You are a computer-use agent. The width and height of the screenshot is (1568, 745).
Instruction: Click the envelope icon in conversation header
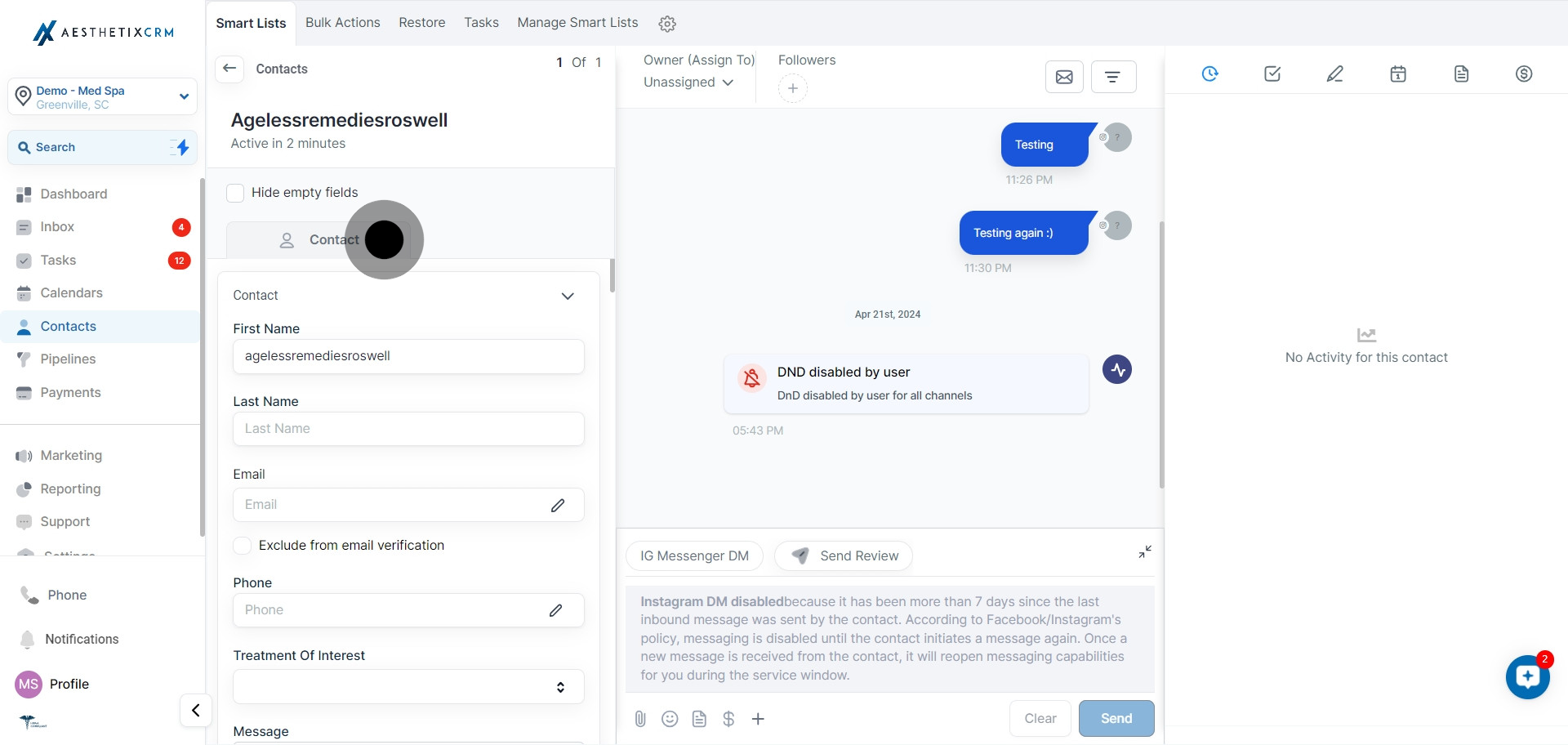pyautogui.click(x=1064, y=77)
